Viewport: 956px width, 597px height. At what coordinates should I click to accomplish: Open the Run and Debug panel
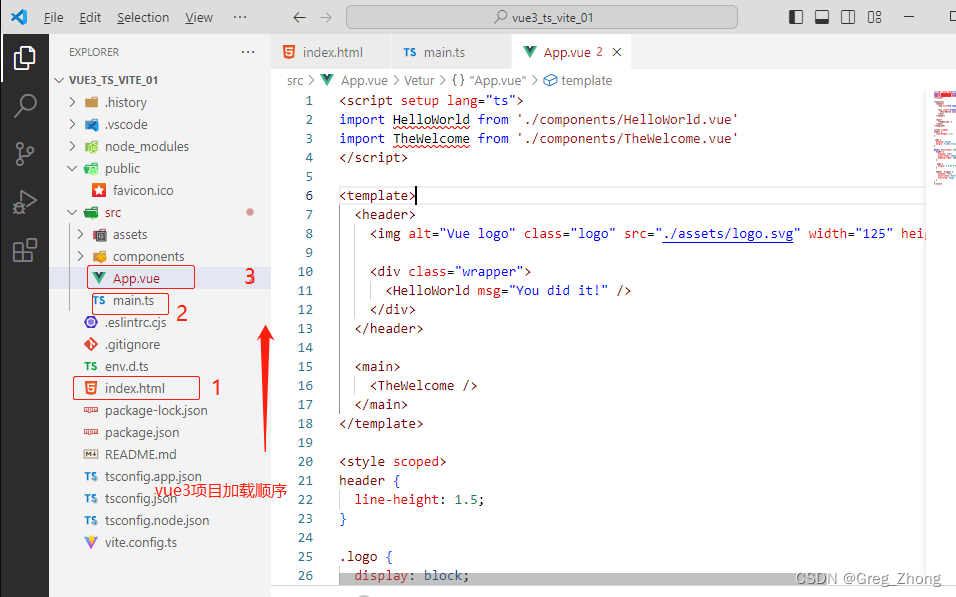[25, 199]
